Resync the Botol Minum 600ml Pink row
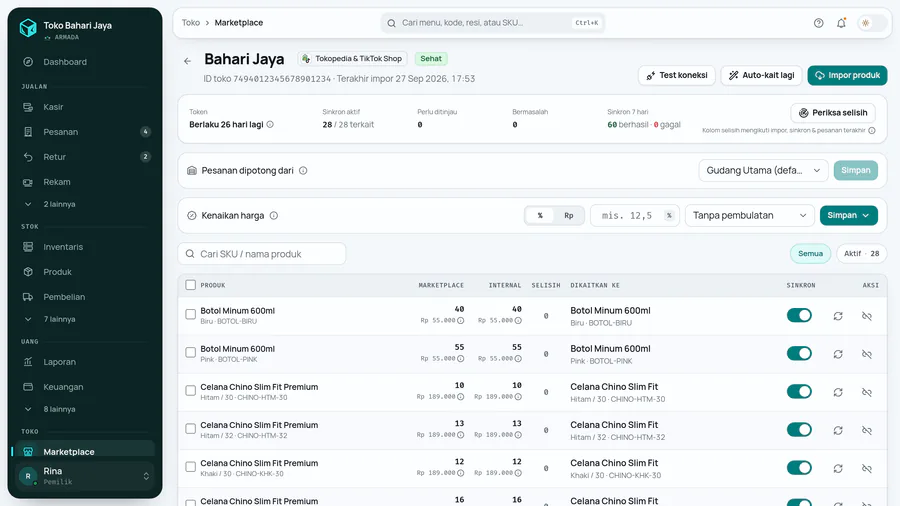The image size is (900, 506). click(838, 354)
